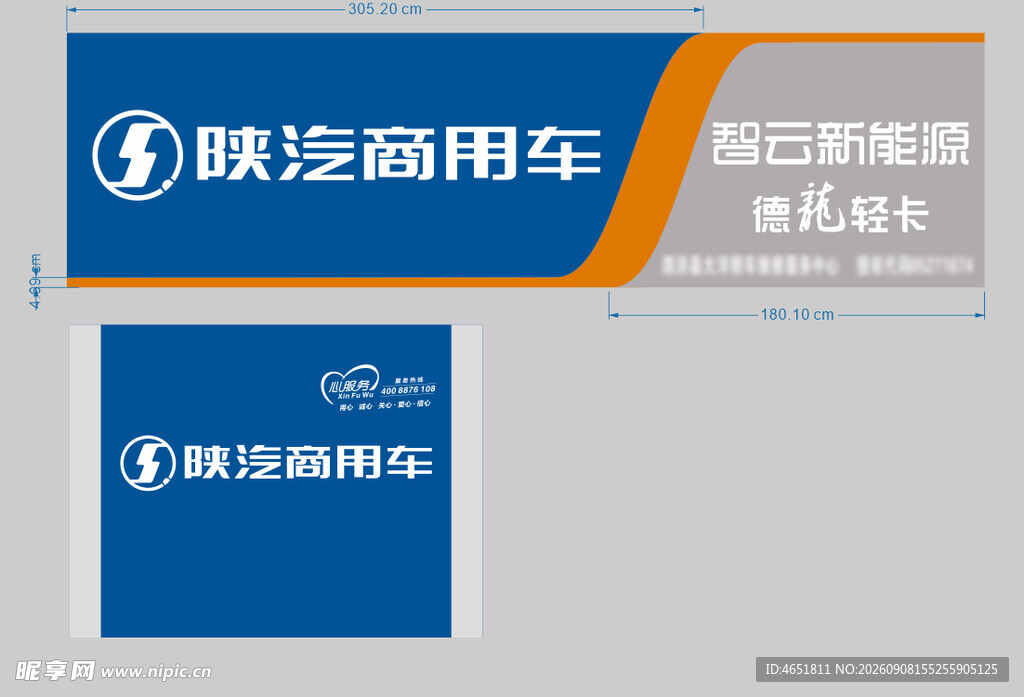Viewport: 1024px width, 697px height.
Task: Select the Xin Fu Wu pinyin text
Action: [x=356, y=396]
